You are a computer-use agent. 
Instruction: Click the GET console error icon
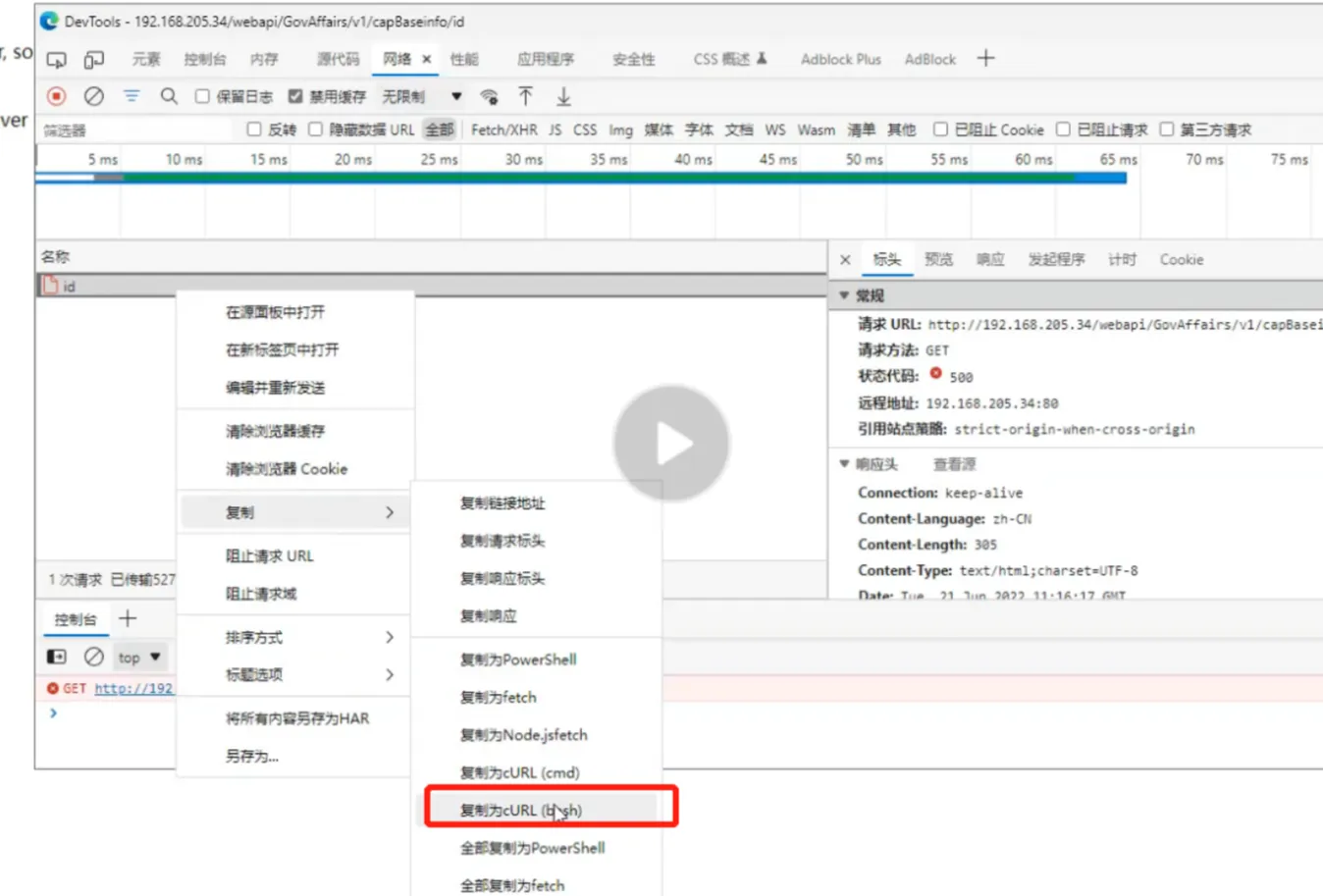[x=52, y=688]
